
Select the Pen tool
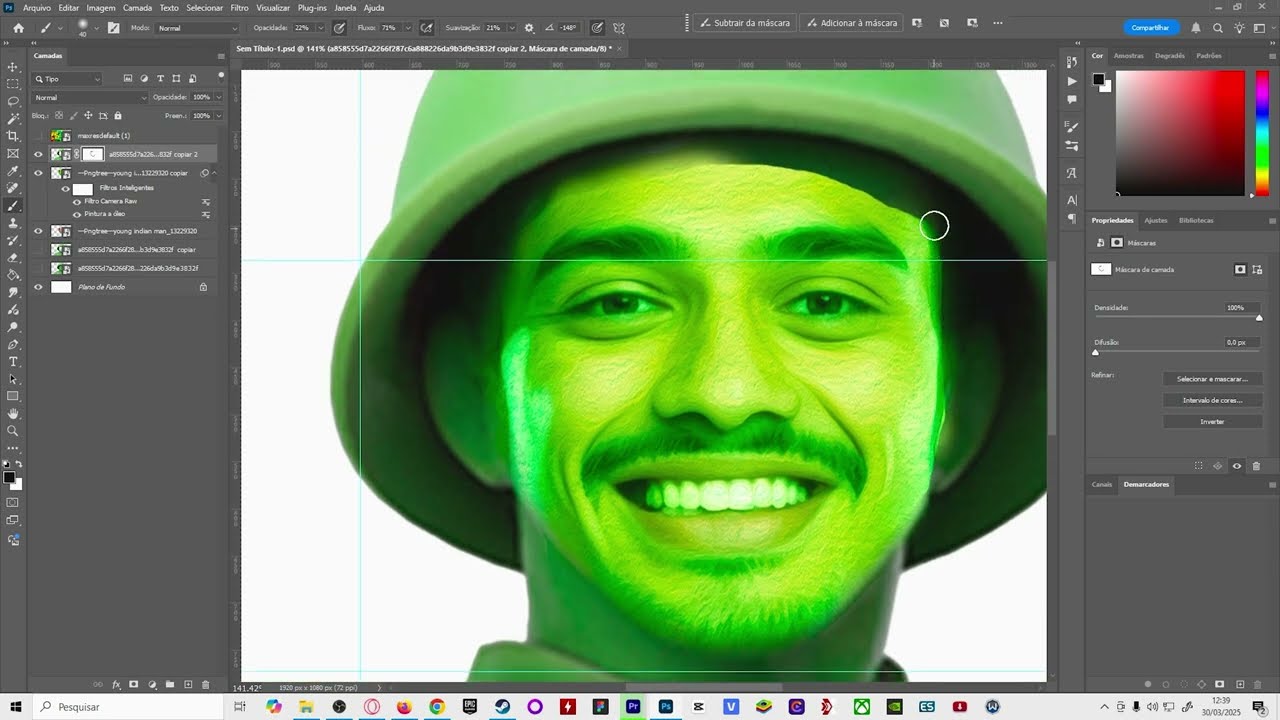point(13,344)
